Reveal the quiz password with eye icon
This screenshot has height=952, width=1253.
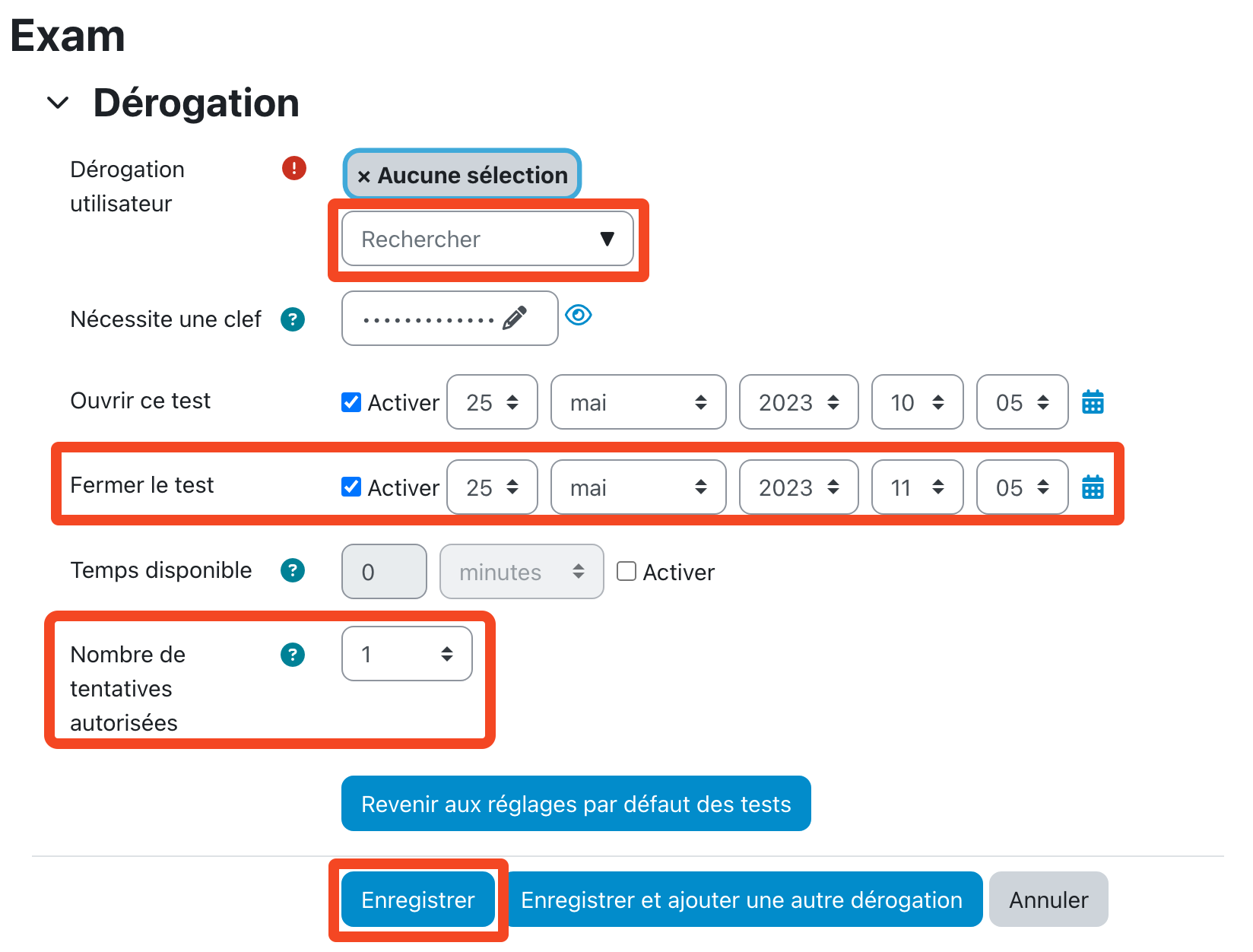579,315
